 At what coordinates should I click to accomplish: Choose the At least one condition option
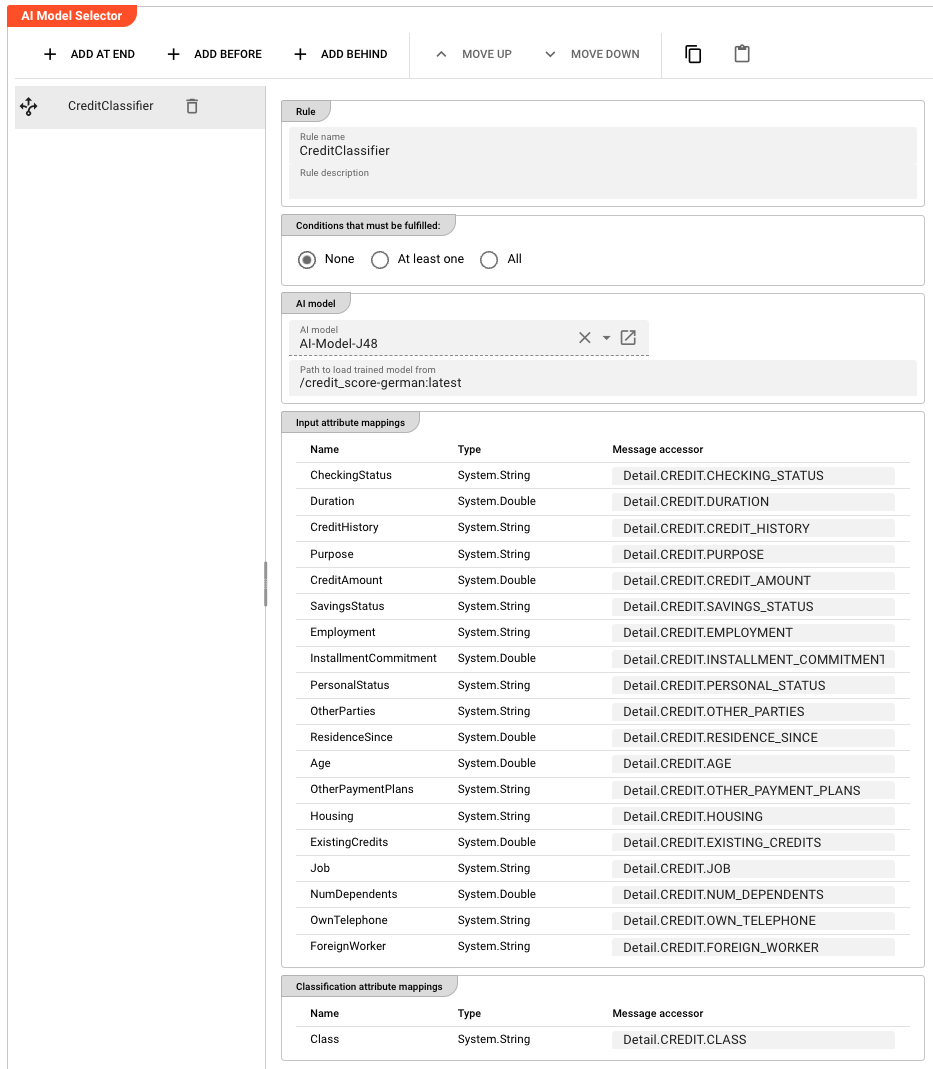[x=380, y=259]
